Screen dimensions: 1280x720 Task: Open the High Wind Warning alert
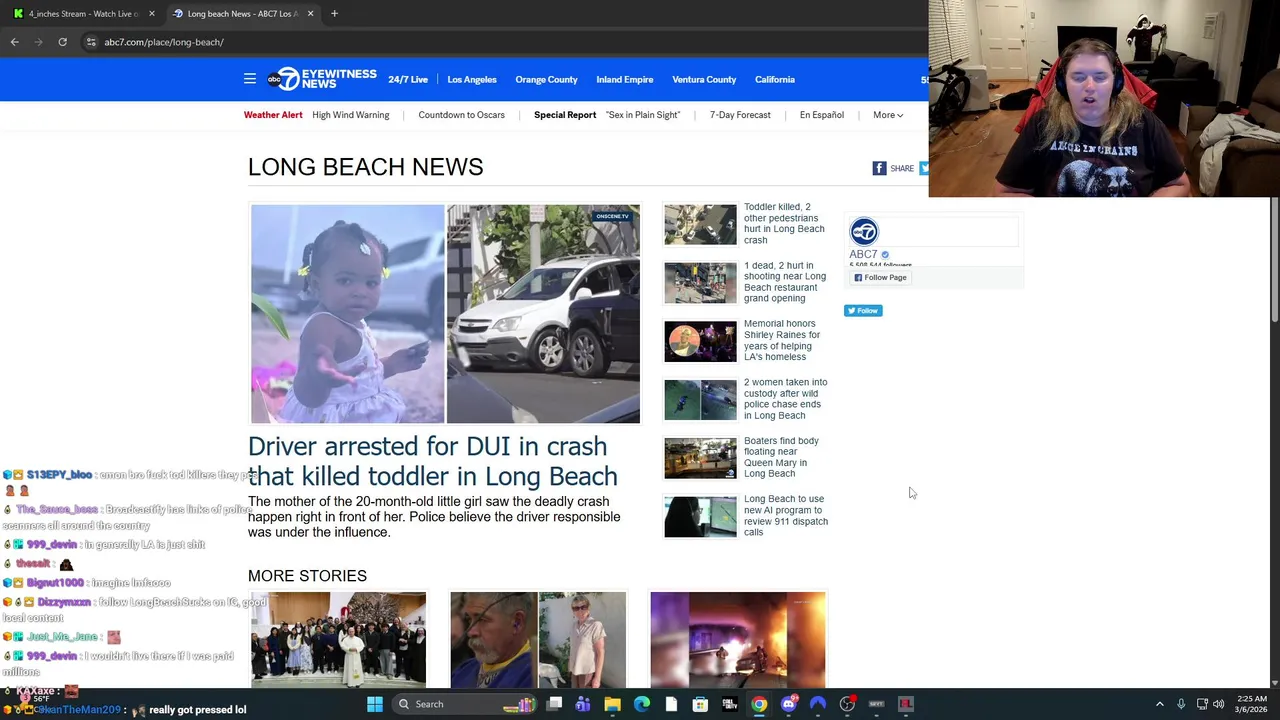[350, 115]
